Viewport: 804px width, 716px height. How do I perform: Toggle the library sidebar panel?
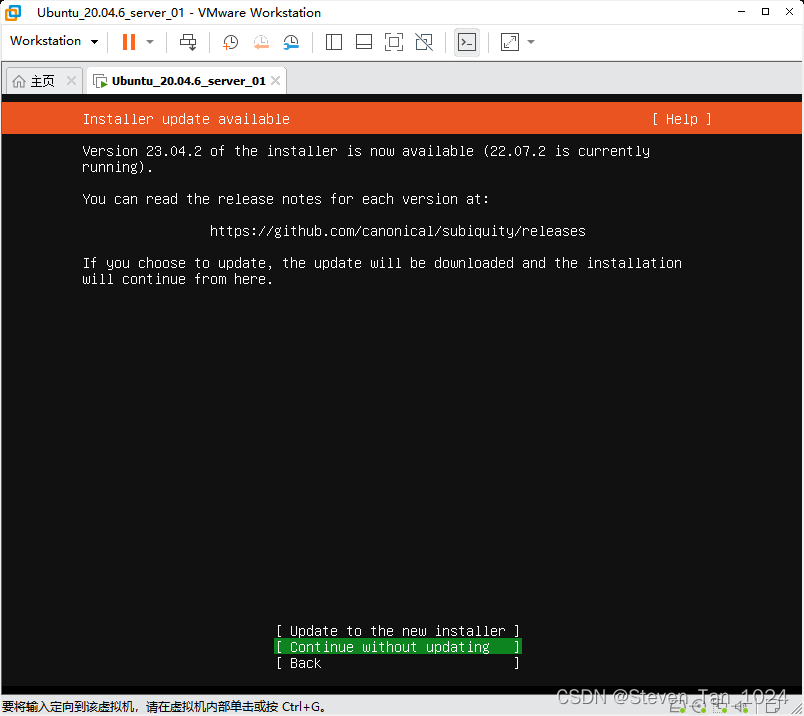333,42
